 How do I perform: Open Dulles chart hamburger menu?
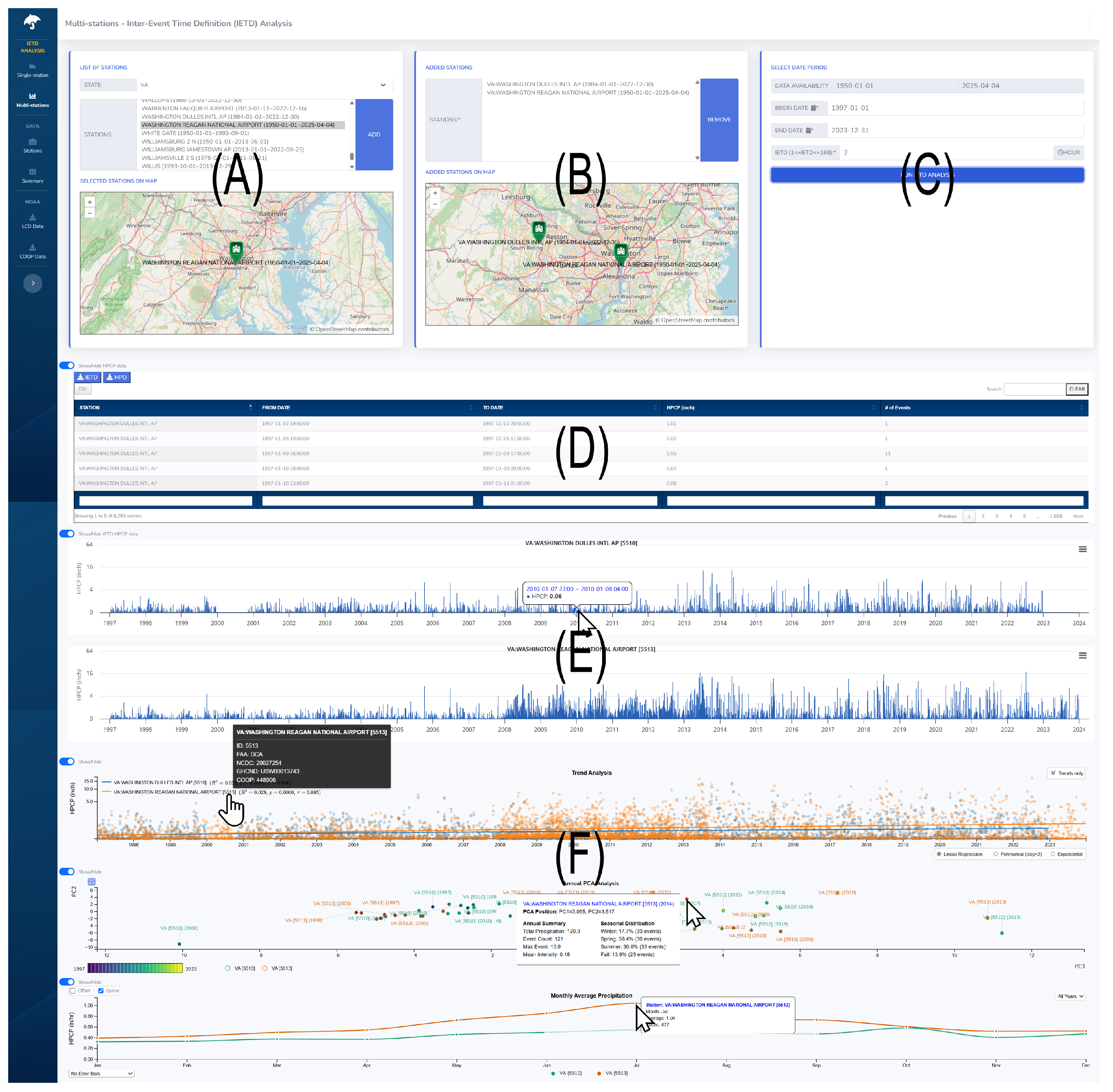point(1082,549)
